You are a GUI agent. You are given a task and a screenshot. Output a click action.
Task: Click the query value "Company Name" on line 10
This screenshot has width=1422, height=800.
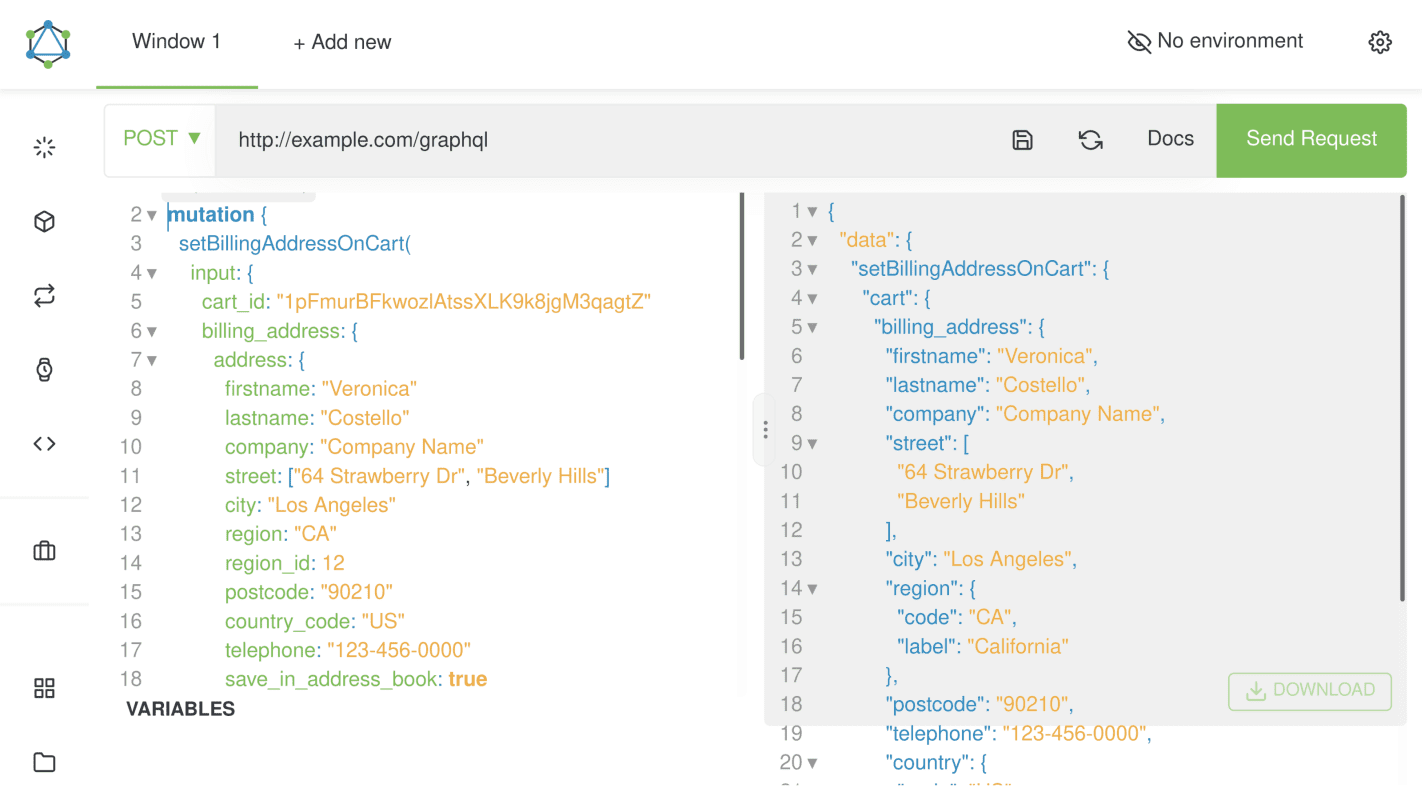(402, 447)
